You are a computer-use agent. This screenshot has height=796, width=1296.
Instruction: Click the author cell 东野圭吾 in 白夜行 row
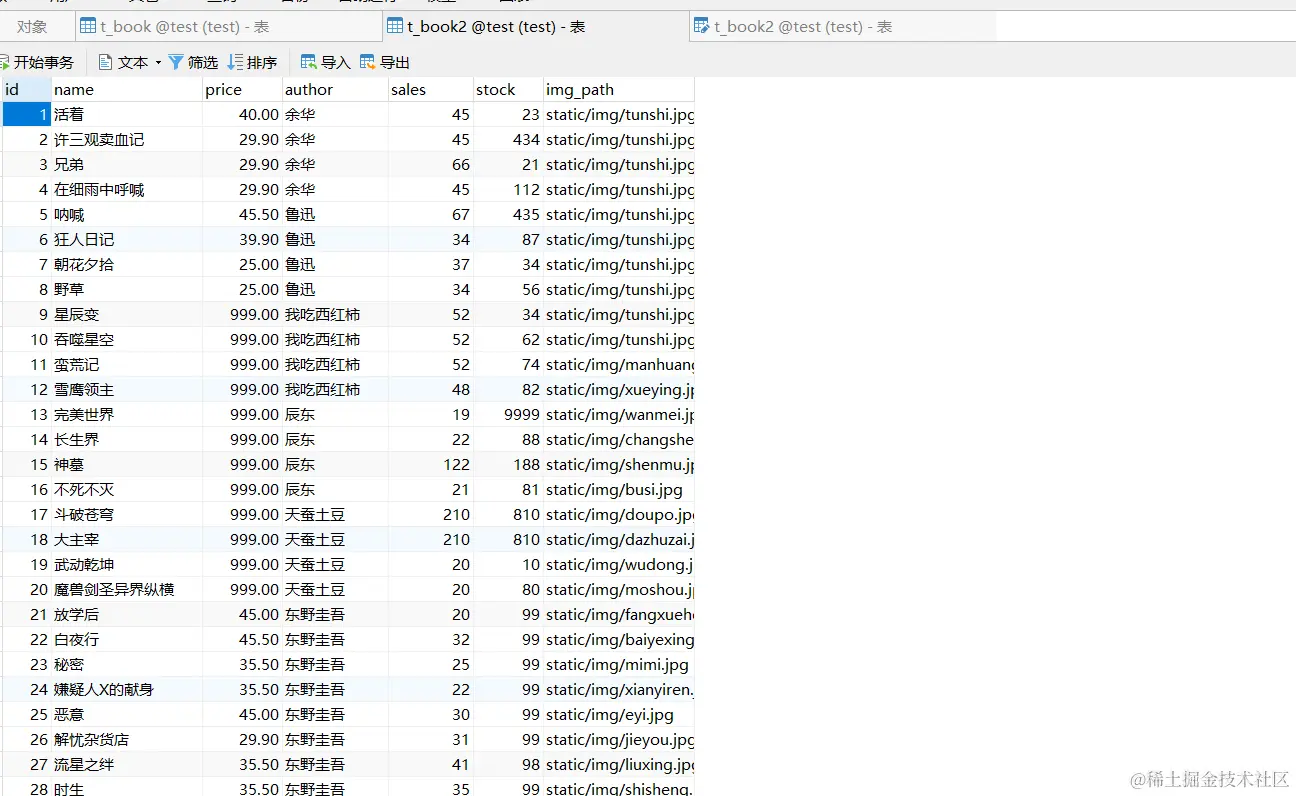(x=335, y=639)
